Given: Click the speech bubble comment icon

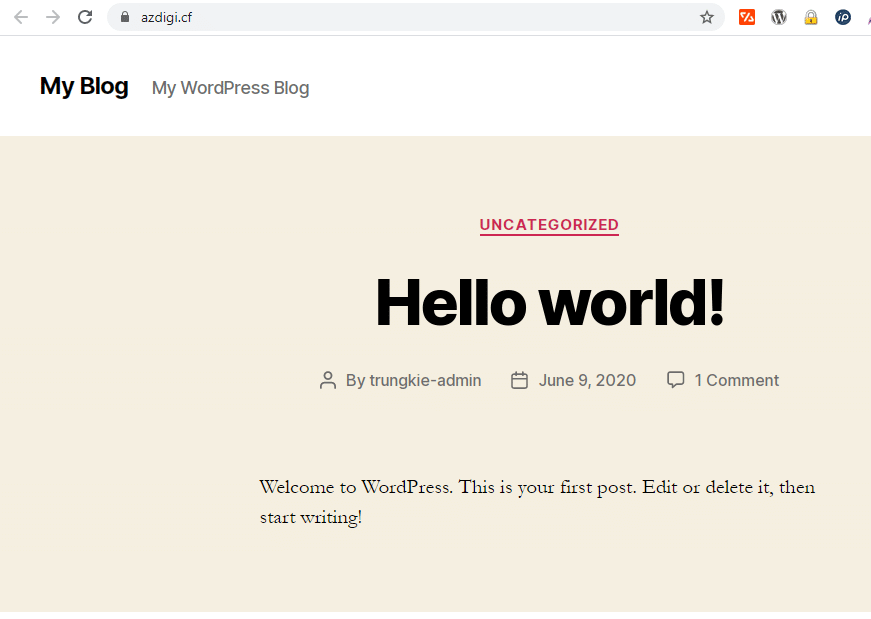Looking at the screenshot, I should click(675, 380).
